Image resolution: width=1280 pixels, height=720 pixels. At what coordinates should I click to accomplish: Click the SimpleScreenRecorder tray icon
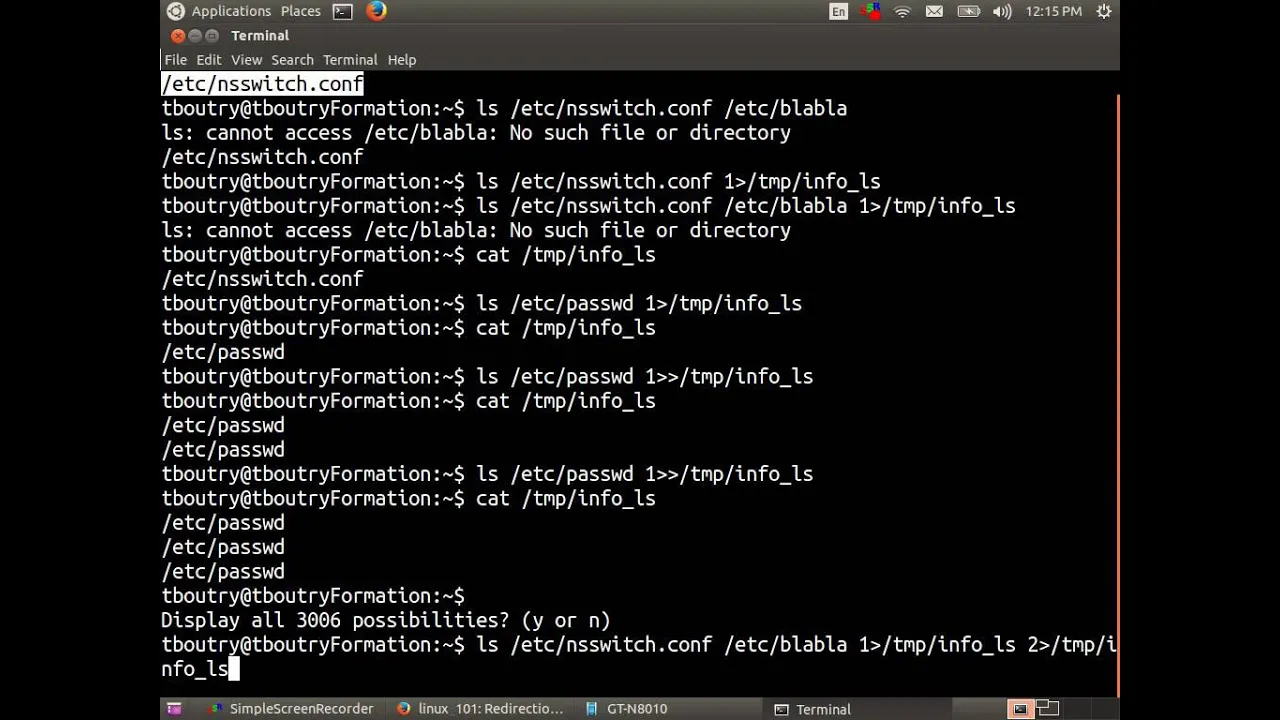(870, 11)
